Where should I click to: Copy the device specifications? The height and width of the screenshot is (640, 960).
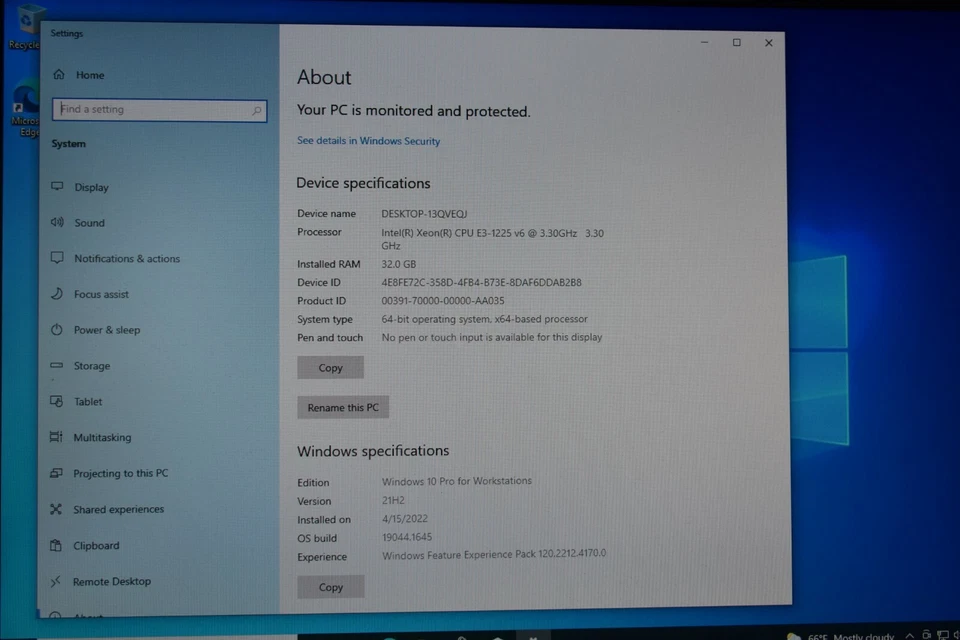coord(331,367)
